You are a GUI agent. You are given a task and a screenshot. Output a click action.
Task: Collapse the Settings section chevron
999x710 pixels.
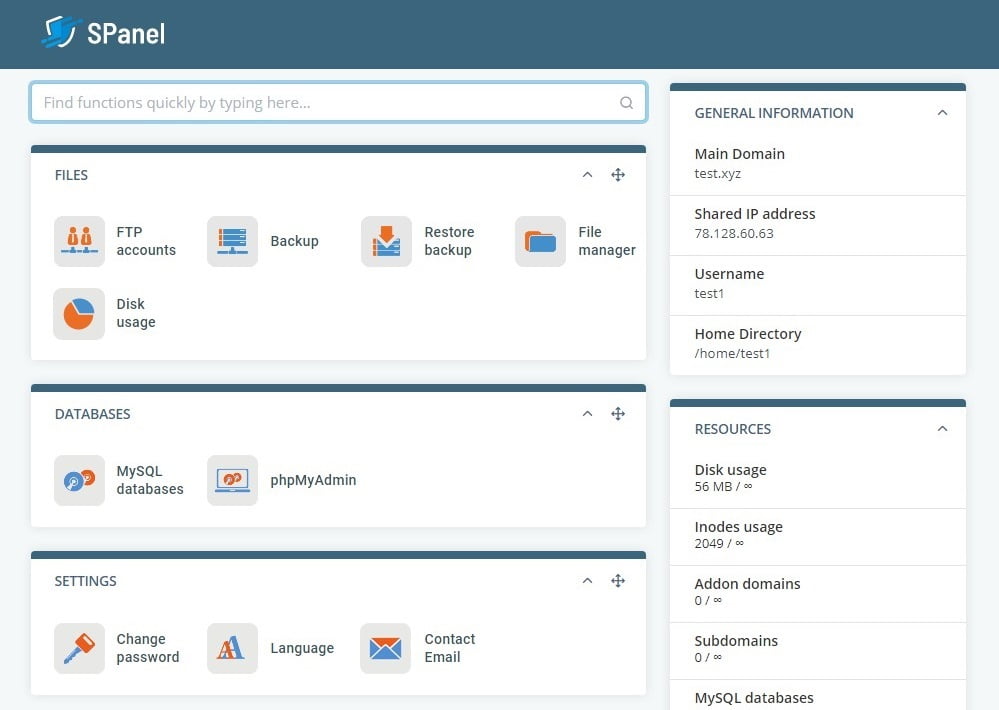(587, 581)
